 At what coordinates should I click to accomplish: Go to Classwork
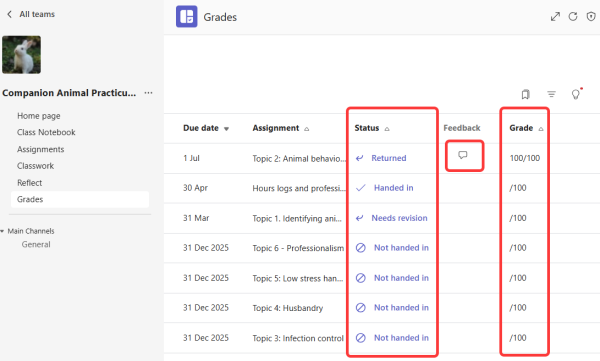coord(35,166)
